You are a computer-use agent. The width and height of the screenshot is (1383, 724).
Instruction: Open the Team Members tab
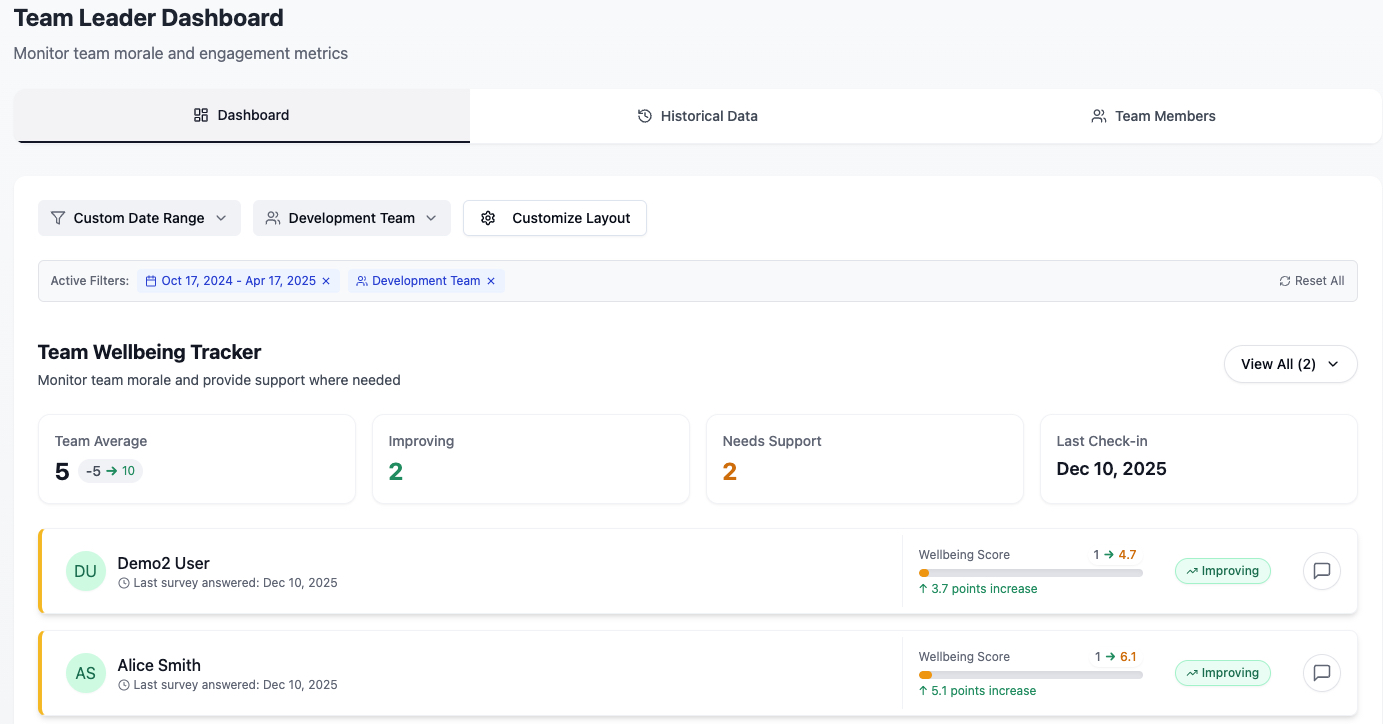pos(1153,116)
